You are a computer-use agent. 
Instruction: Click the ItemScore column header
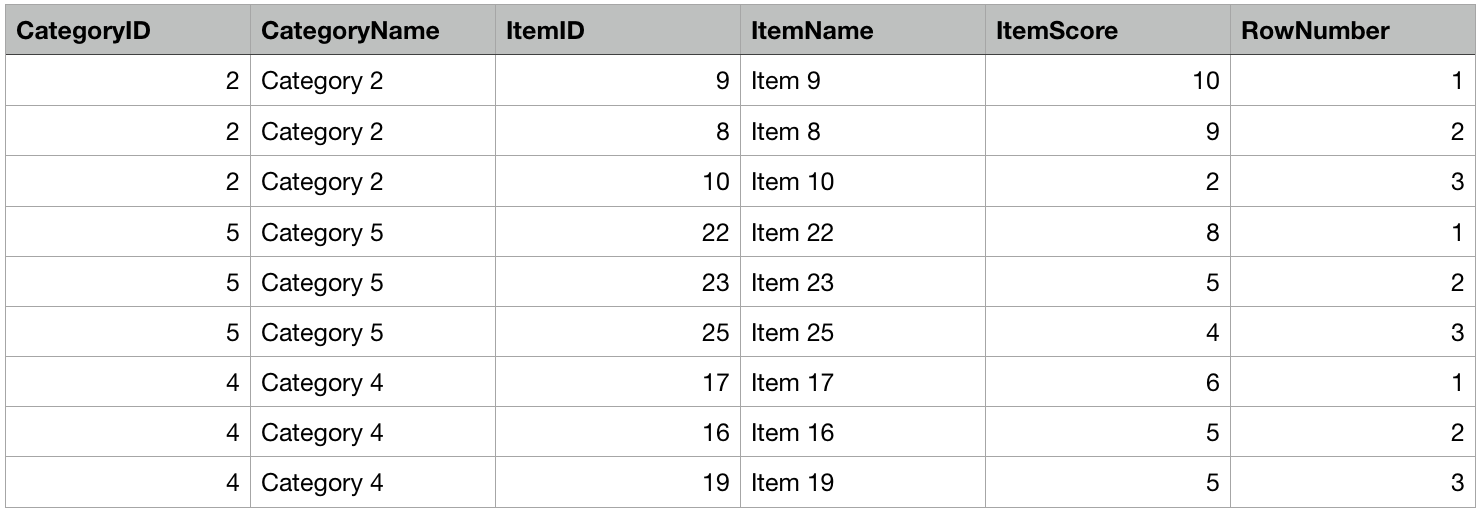(x=1057, y=31)
